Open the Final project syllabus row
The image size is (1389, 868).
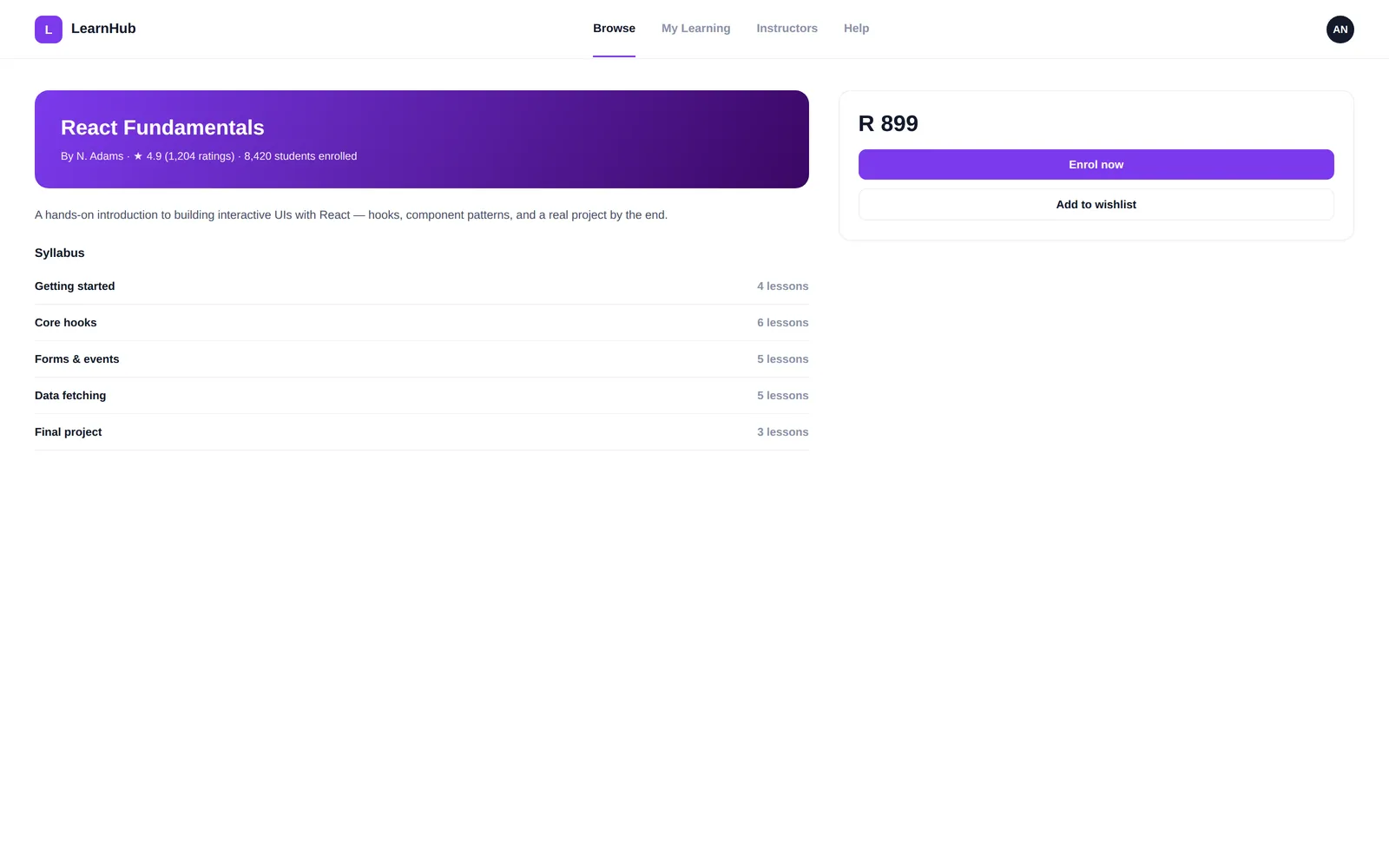click(x=421, y=432)
